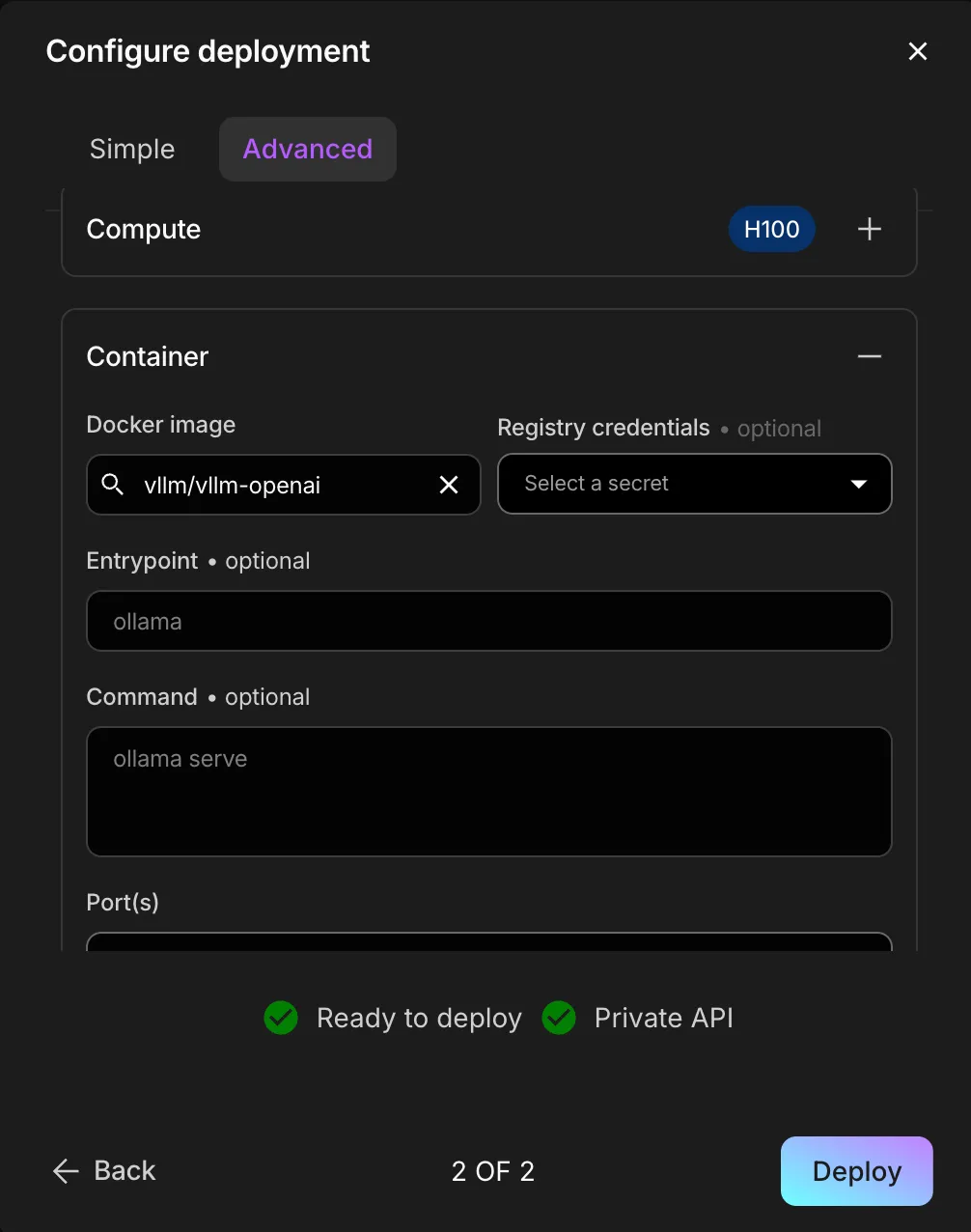Expand the Compute section with plus icon
971x1232 pixels.
point(870,229)
